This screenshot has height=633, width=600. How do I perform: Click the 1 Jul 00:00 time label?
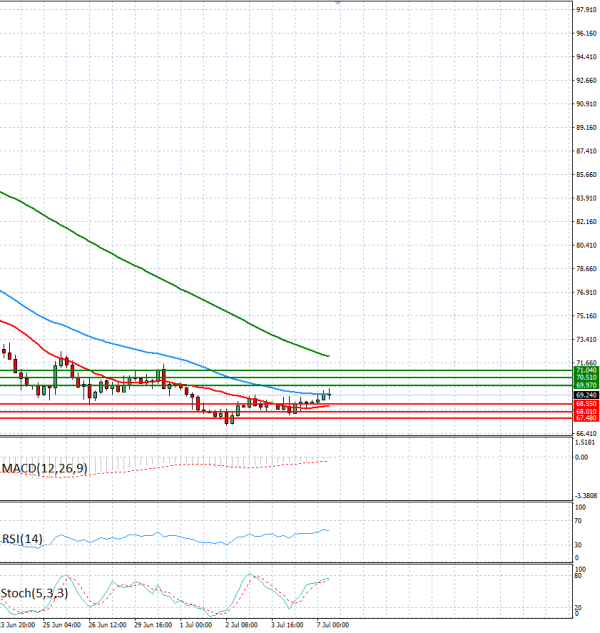196,625
